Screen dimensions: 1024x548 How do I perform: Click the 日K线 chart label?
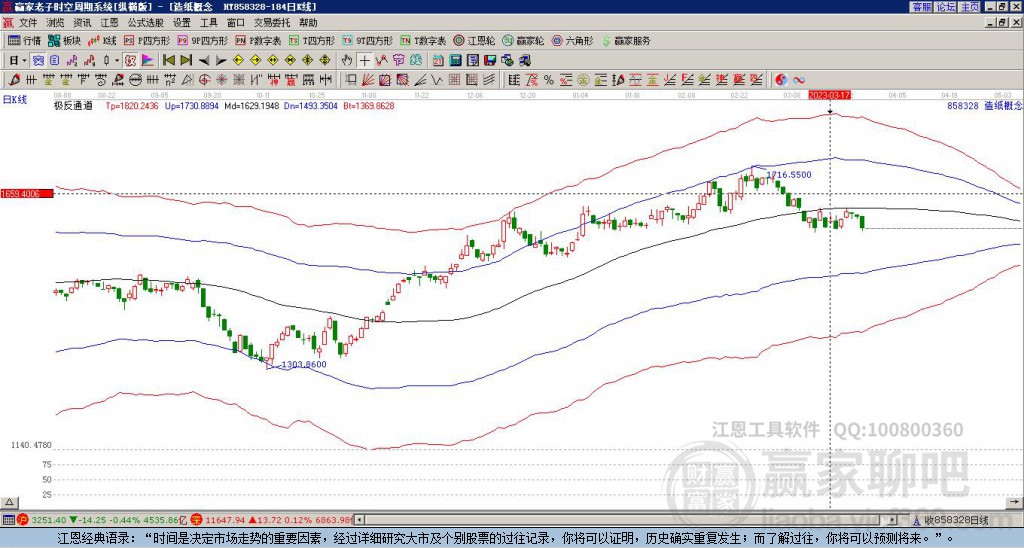tap(15, 99)
